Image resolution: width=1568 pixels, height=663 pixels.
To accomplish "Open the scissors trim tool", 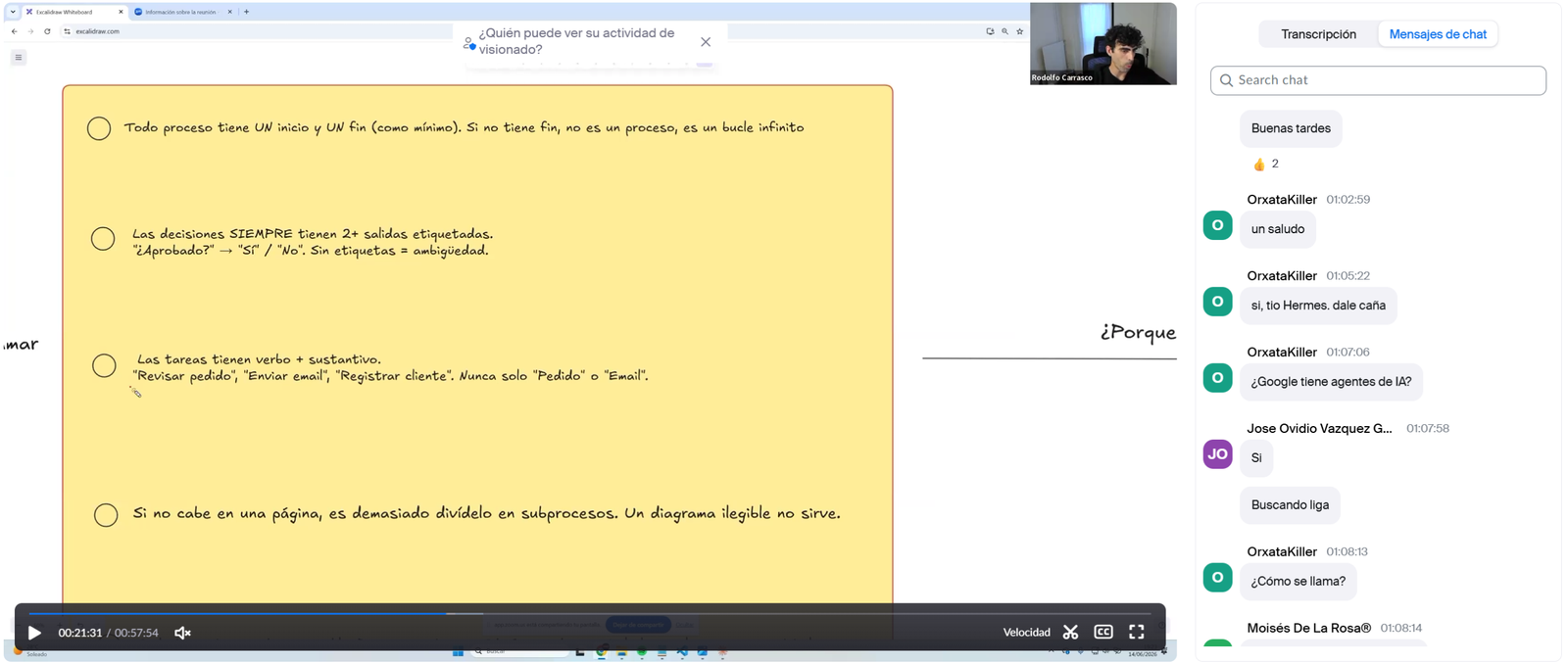I will (1070, 633).
